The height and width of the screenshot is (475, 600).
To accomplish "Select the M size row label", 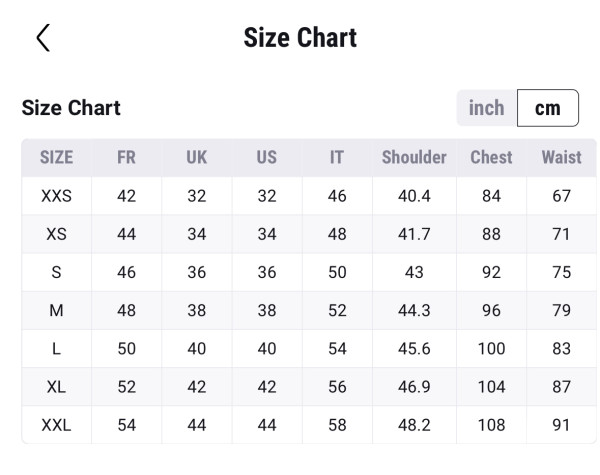I will pyautogui.click(x=56, y=310).
